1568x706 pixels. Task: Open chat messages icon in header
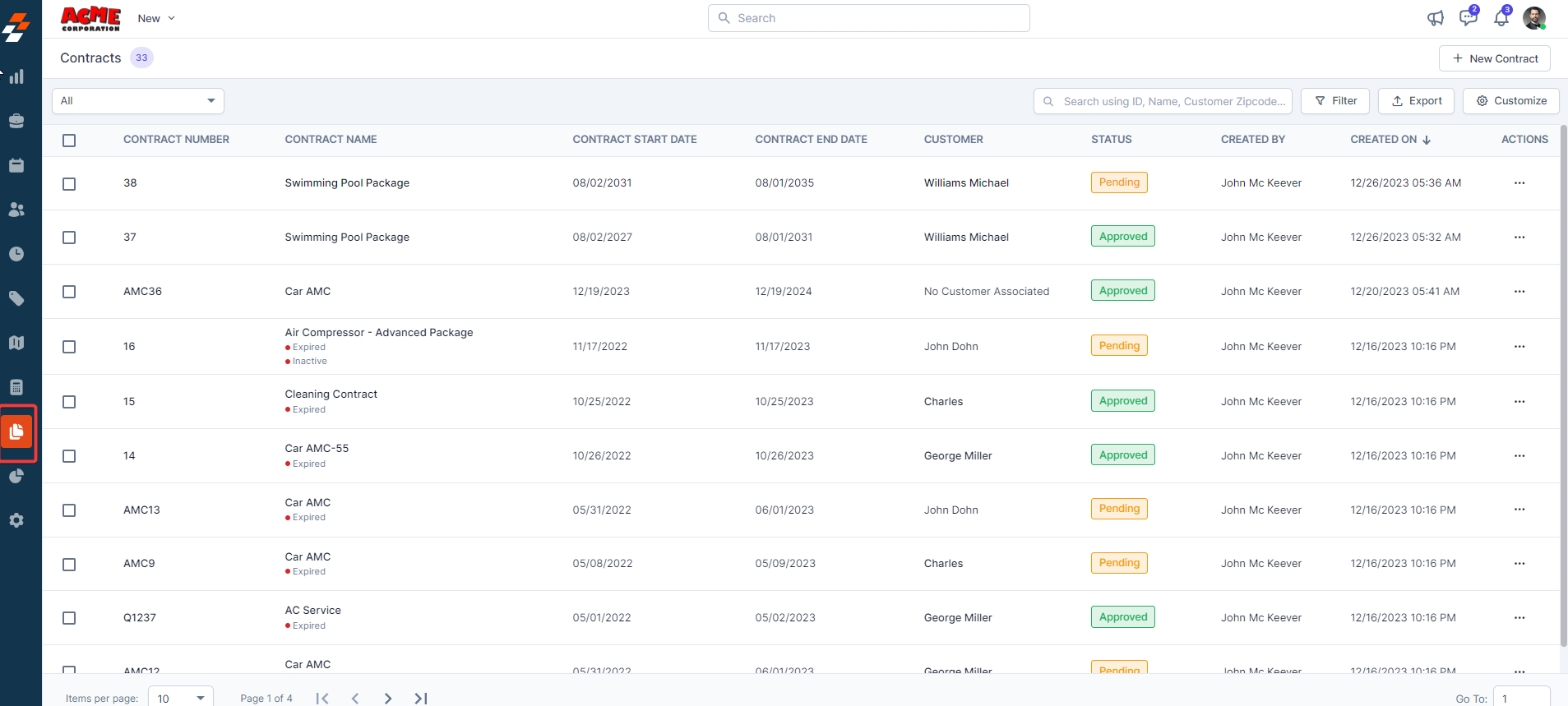pyautogui.click(x=1468, y=18)
